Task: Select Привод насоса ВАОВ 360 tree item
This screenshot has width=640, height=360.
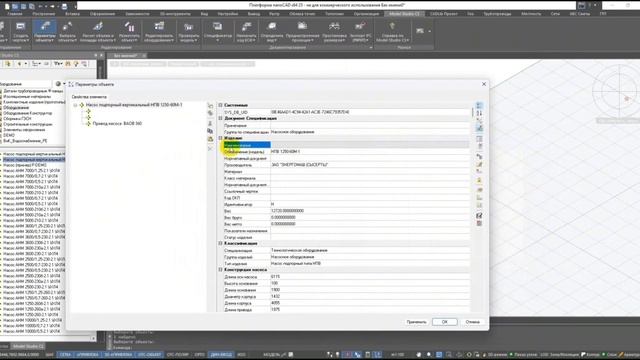Action: click(x=117, y=123)
